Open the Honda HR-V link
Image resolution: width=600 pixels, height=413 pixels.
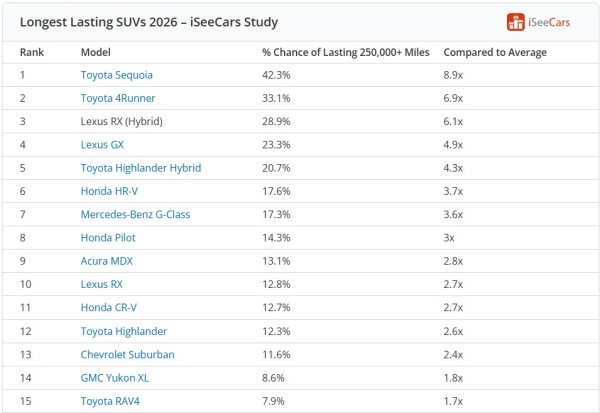click(x=109, y=191)
